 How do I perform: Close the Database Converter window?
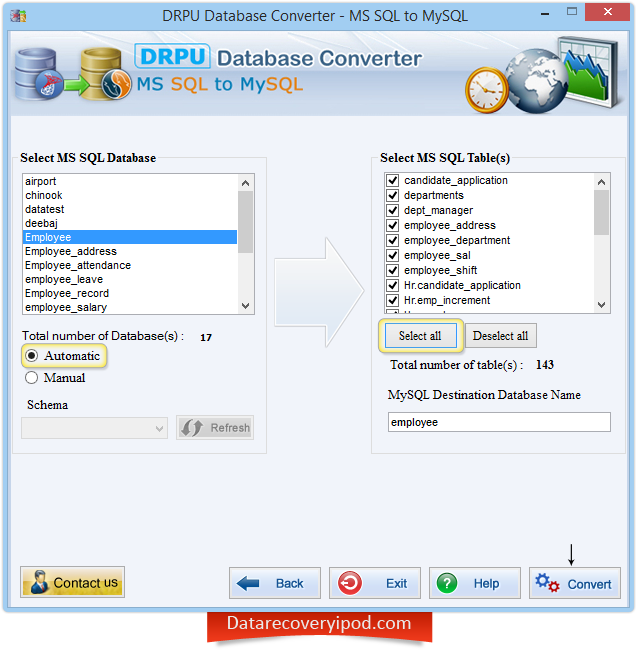click(608, 12)
